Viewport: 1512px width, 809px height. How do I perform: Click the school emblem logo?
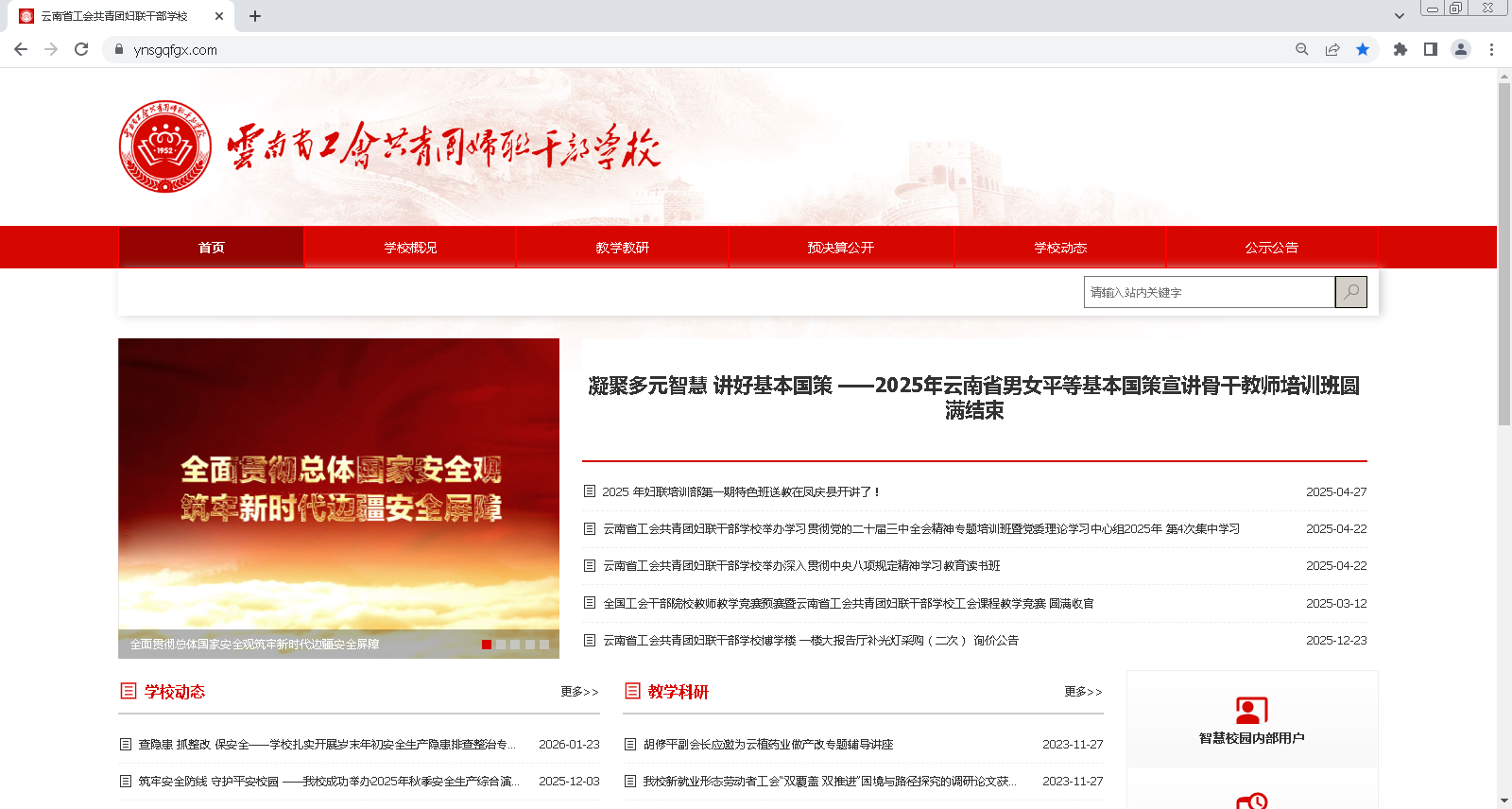(x=165, y=146)
